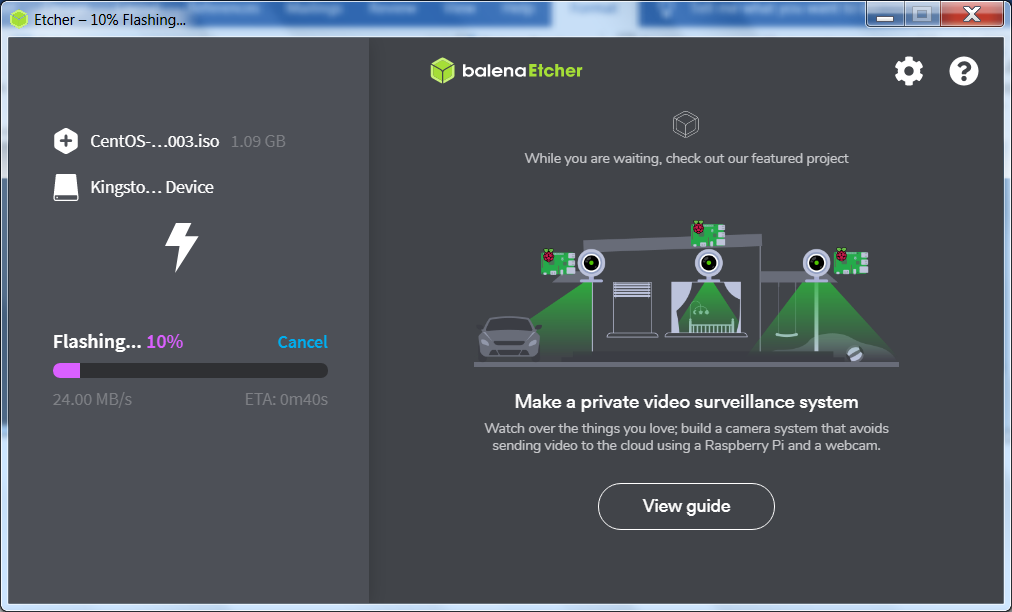This screenshot has height=612, width=1012.
Task: Click the lightning bolt flash icon
Action: click(x=181, y=247)
